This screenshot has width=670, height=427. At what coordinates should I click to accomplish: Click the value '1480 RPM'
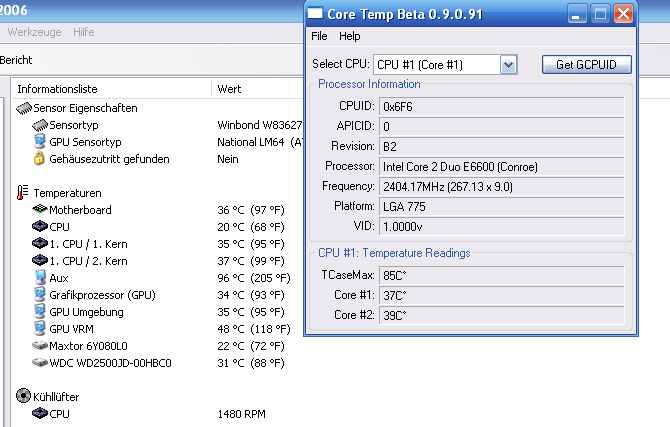241,414
